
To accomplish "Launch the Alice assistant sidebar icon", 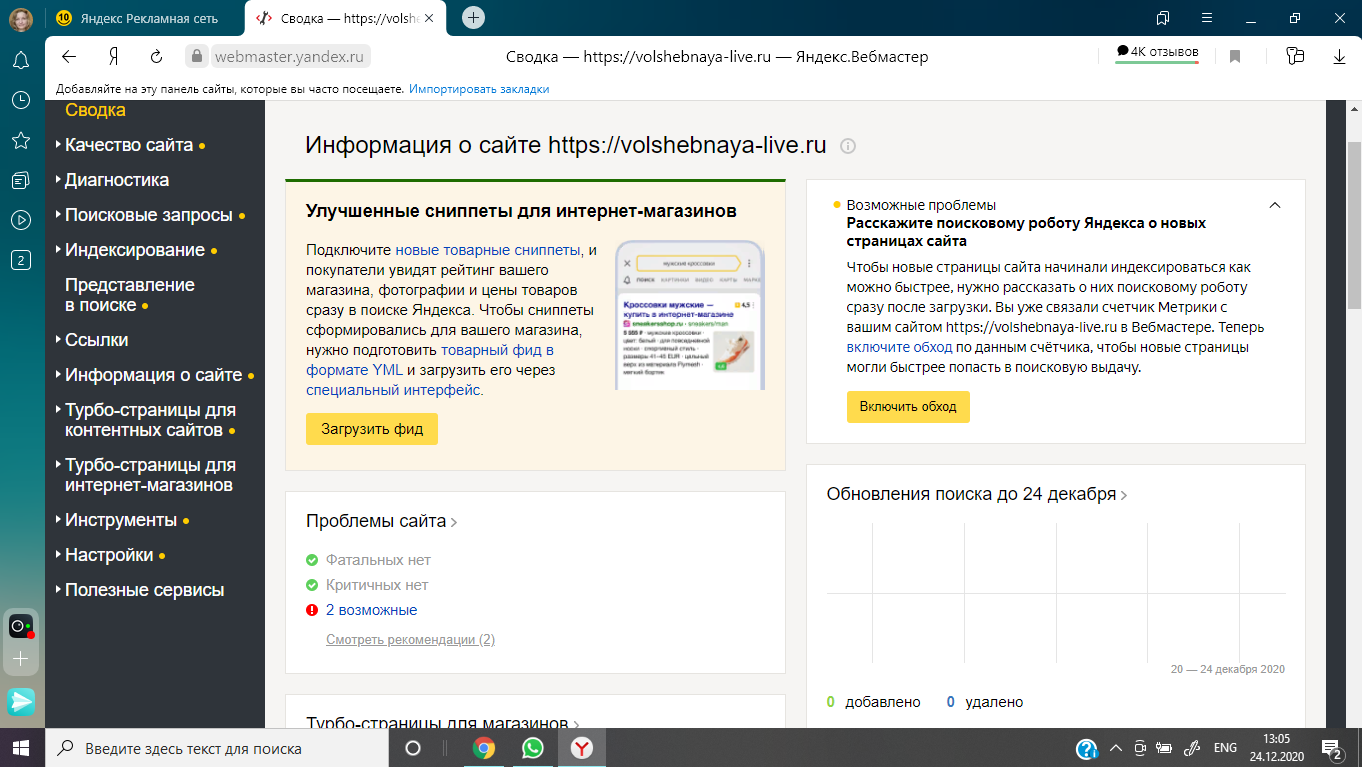I will coord(21,627).
